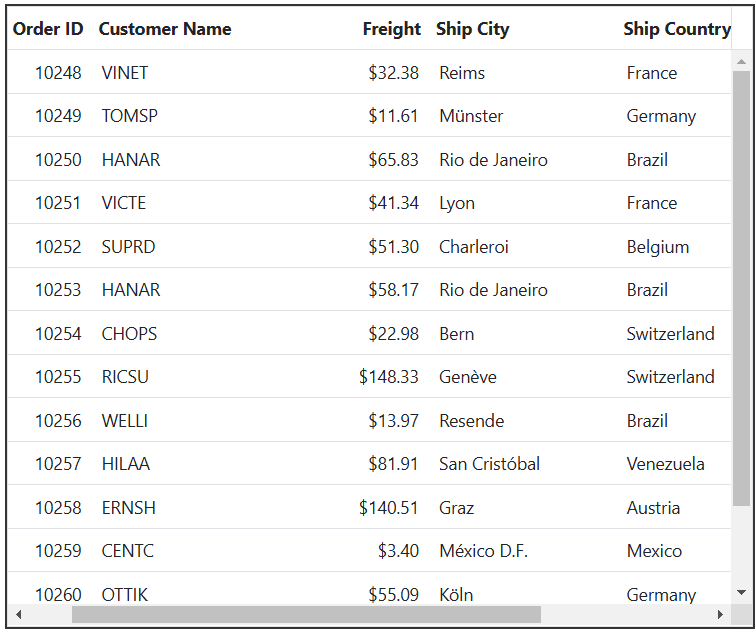Click the vertical scrollbar down arrow
The height and width of the screenshot is (630, 756).
coord(741,593)
